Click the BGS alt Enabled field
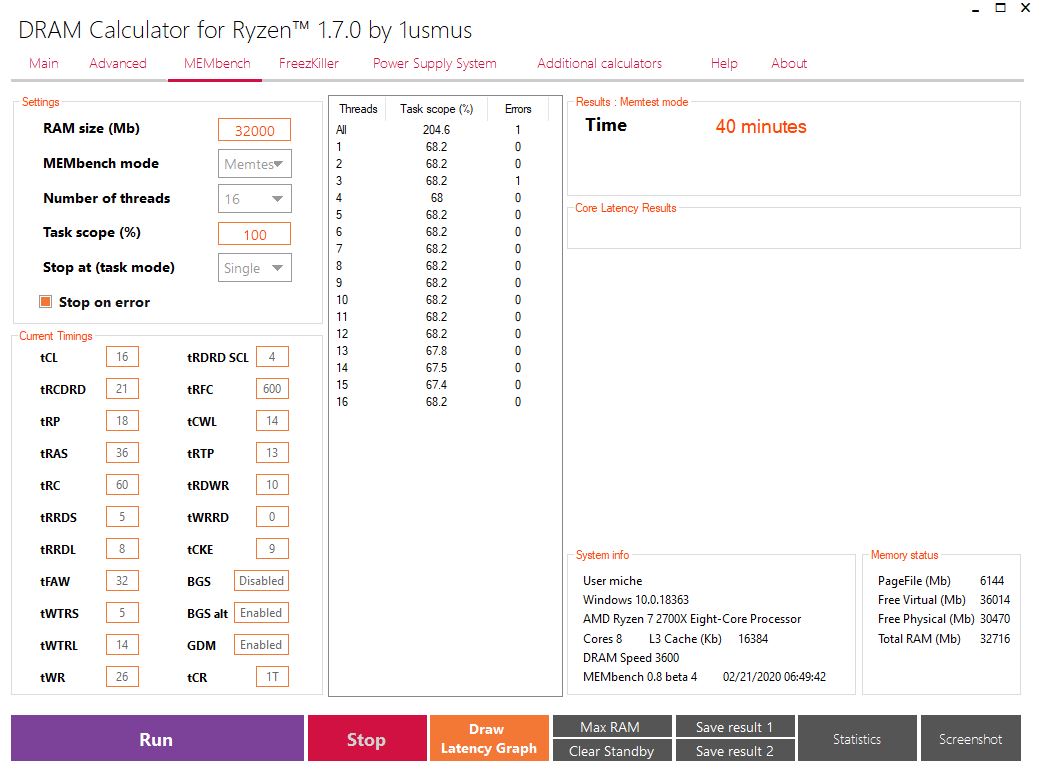Screen dimensions: 1041x781 (261, 612)
